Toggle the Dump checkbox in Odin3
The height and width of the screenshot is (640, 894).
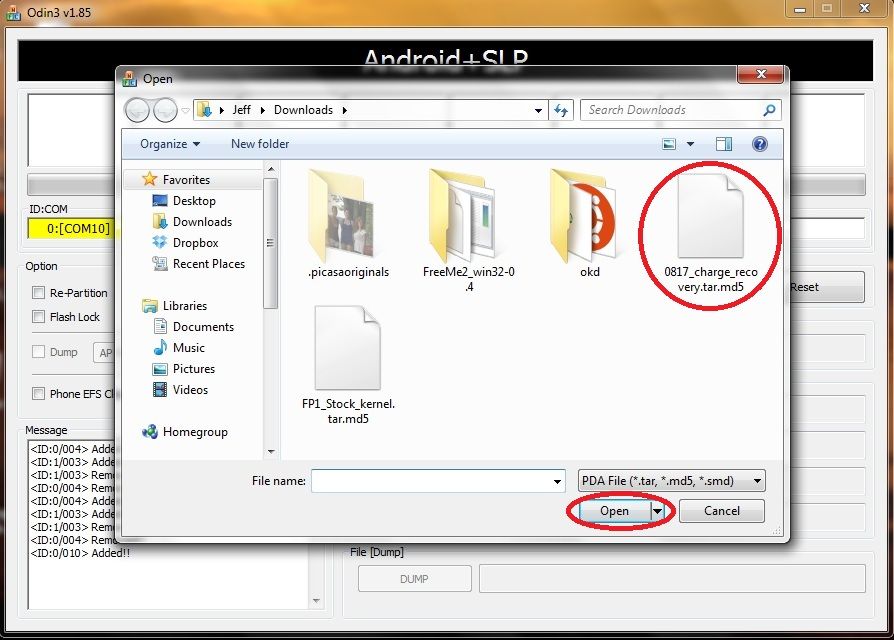39,352
